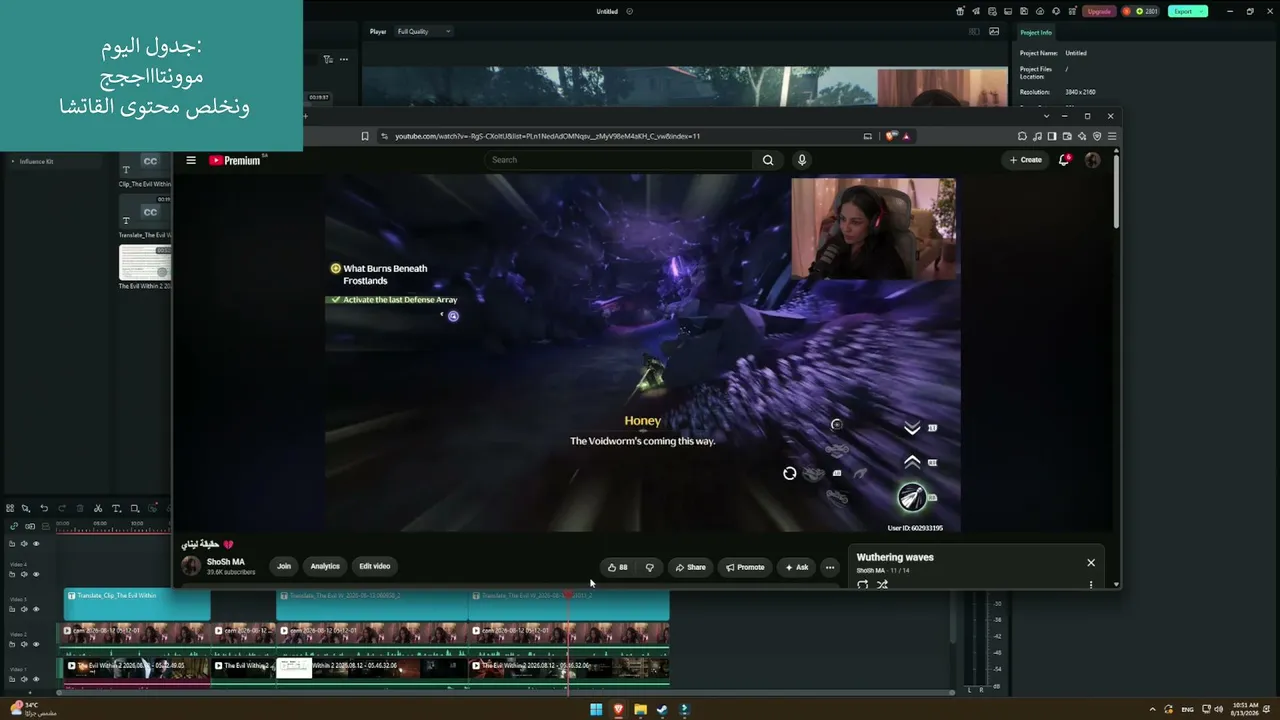The width and height of the screenshot is (1280, 720).
Task: Hide the Video 2 track
Action: (x=36, y=644)
